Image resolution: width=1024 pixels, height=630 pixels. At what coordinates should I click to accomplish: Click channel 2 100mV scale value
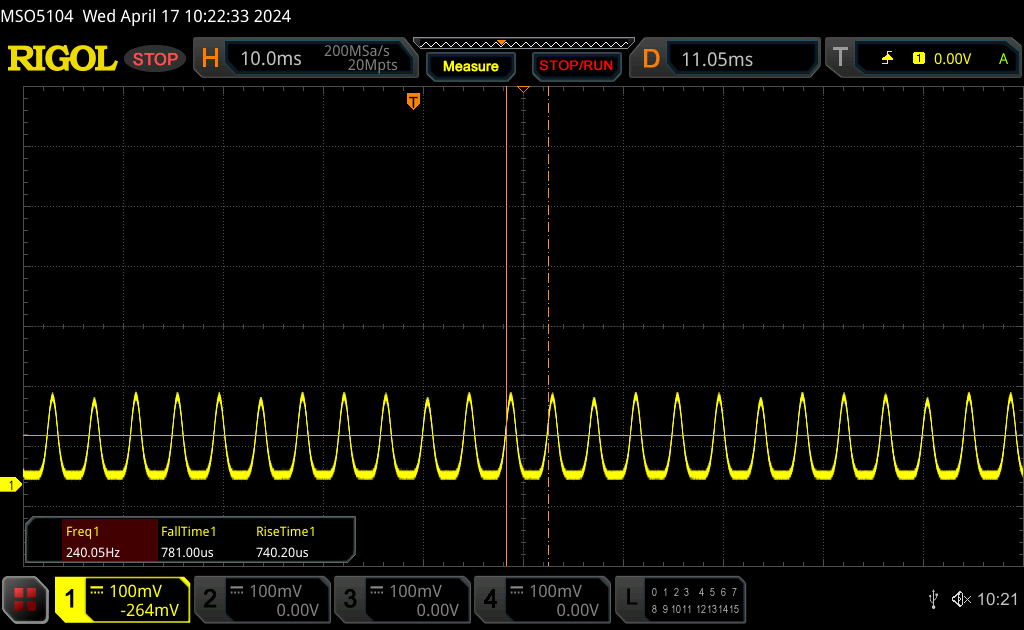pyautogui.click(x=275, y=591)
